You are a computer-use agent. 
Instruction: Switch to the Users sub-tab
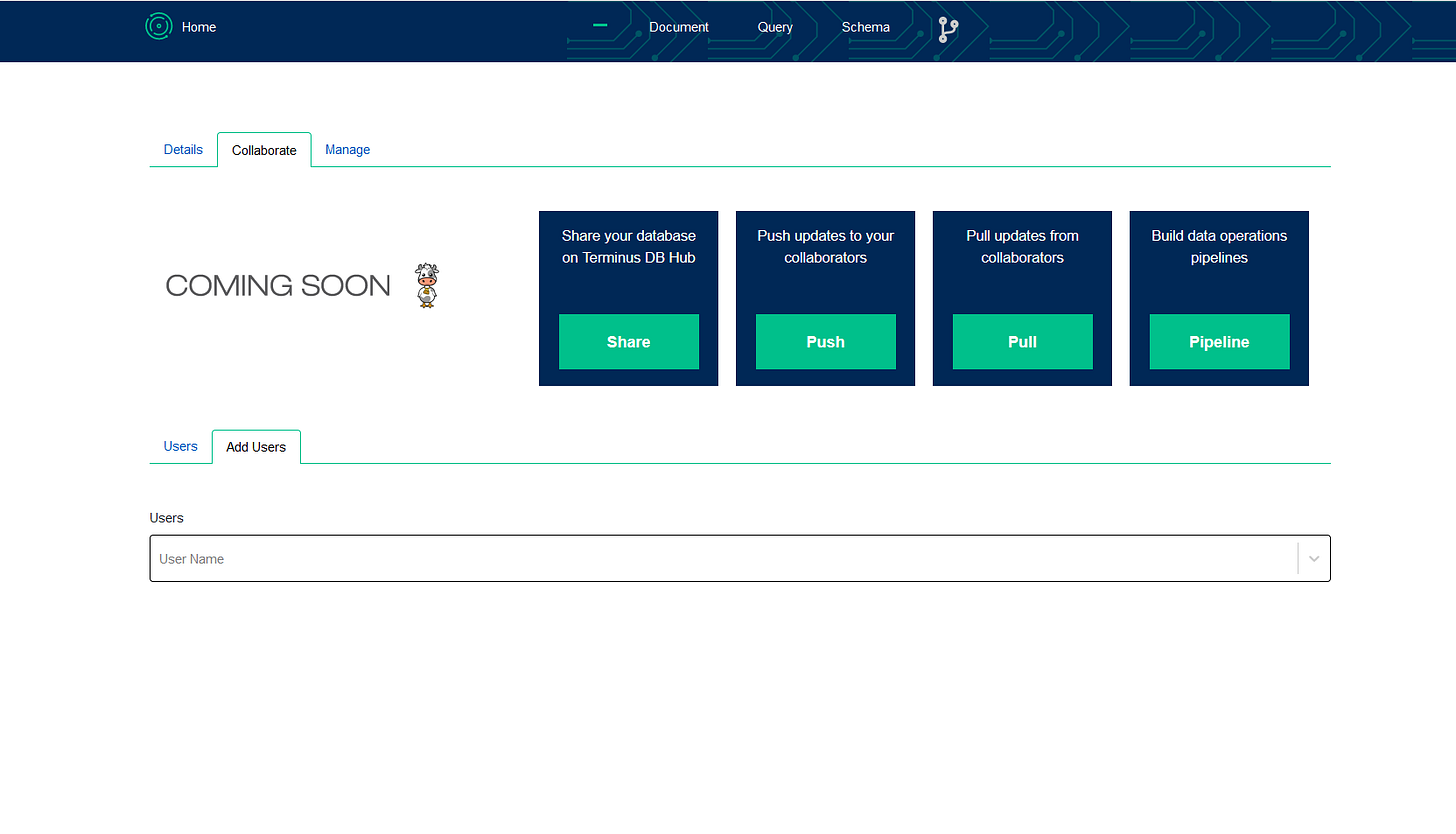(x=180, y=446)
